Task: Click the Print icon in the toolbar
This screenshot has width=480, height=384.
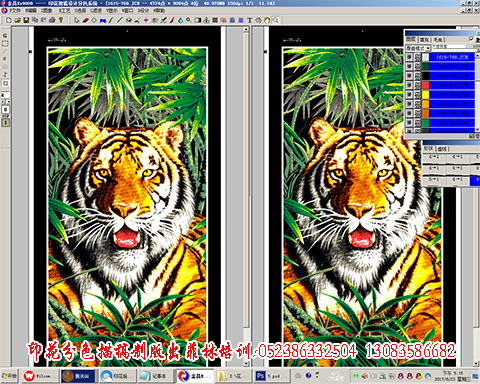Action: point(52,20)
